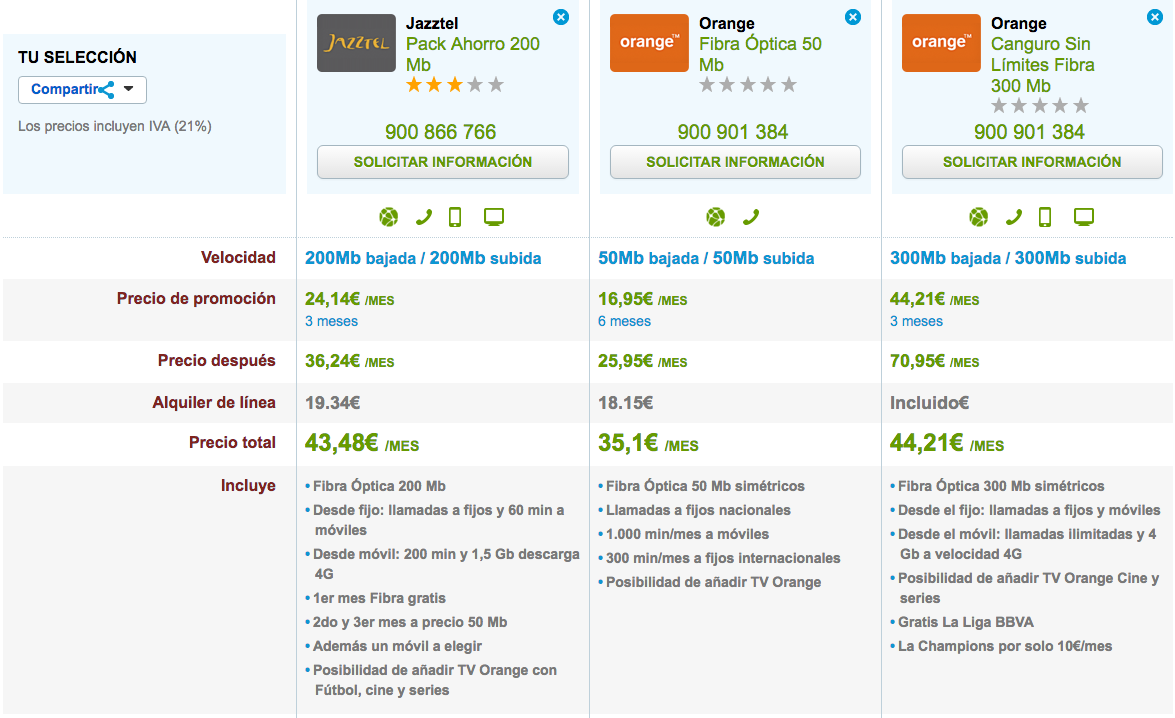Click 'Los precios incluyen IVA (21%)' note
1175x718 pixels.
click(115, 127)
